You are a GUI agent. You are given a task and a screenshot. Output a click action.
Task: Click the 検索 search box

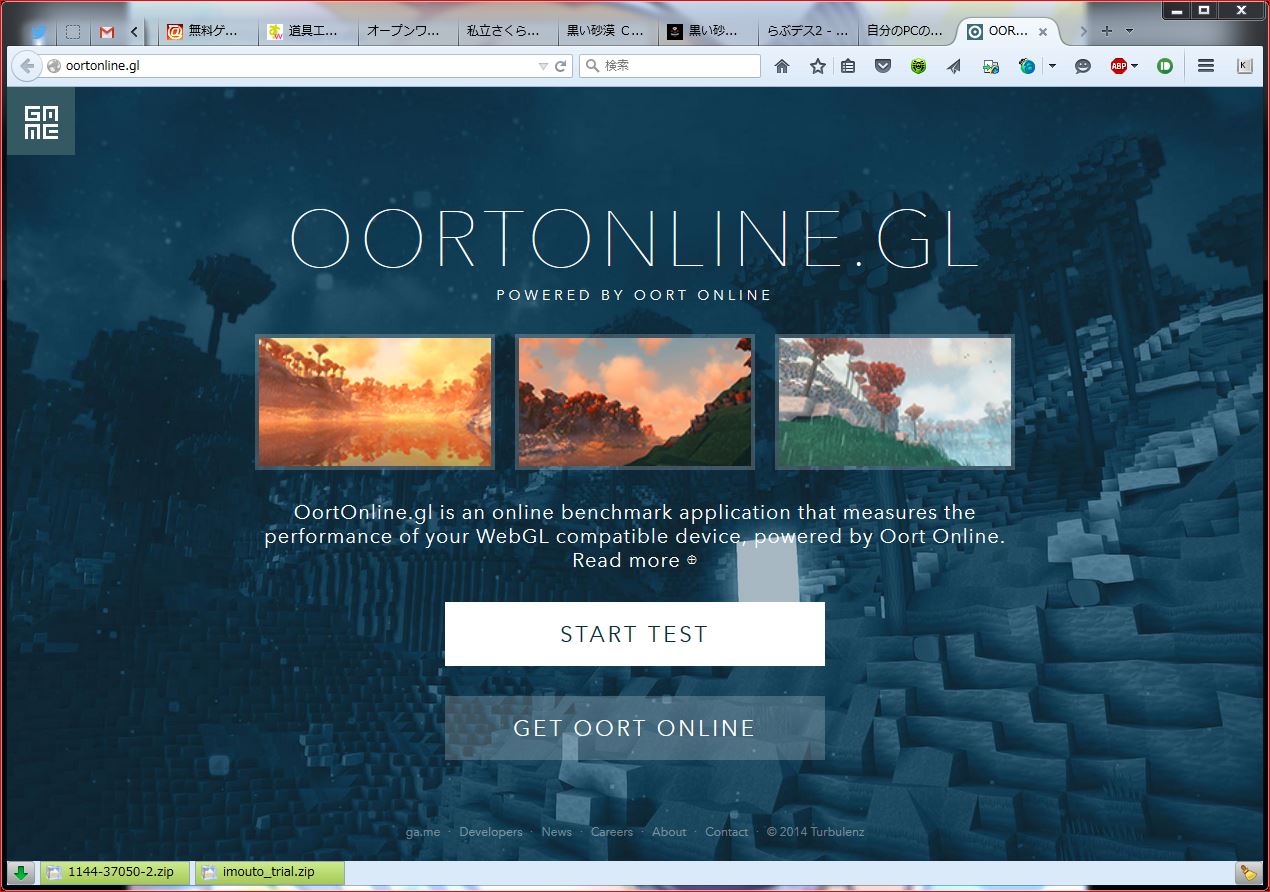coord(670,66)
